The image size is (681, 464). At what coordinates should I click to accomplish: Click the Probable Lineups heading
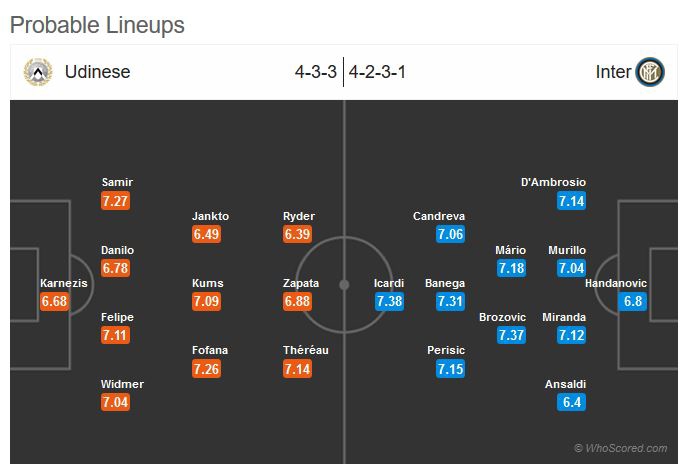pyautogui.click(x=97, y=25)
